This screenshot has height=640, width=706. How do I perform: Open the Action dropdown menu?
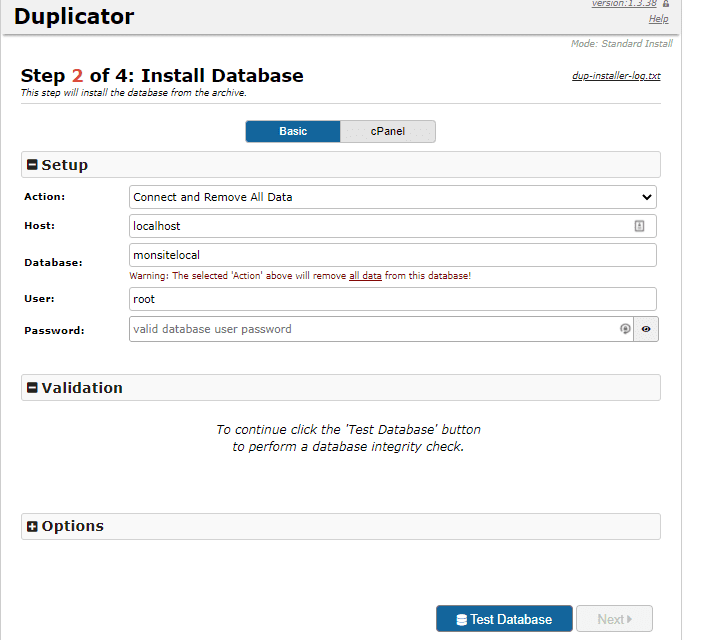392,197
